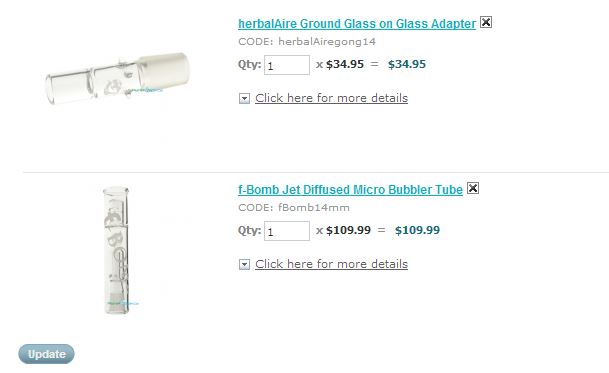Click the teal $34.95 line total

[x=407, y=64]
